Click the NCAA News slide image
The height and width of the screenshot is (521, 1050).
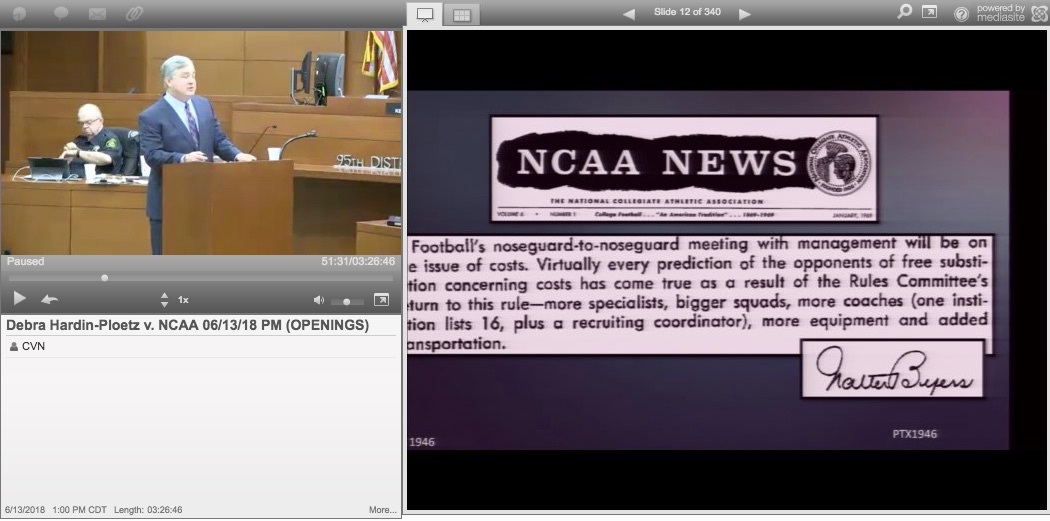[708, 270]
